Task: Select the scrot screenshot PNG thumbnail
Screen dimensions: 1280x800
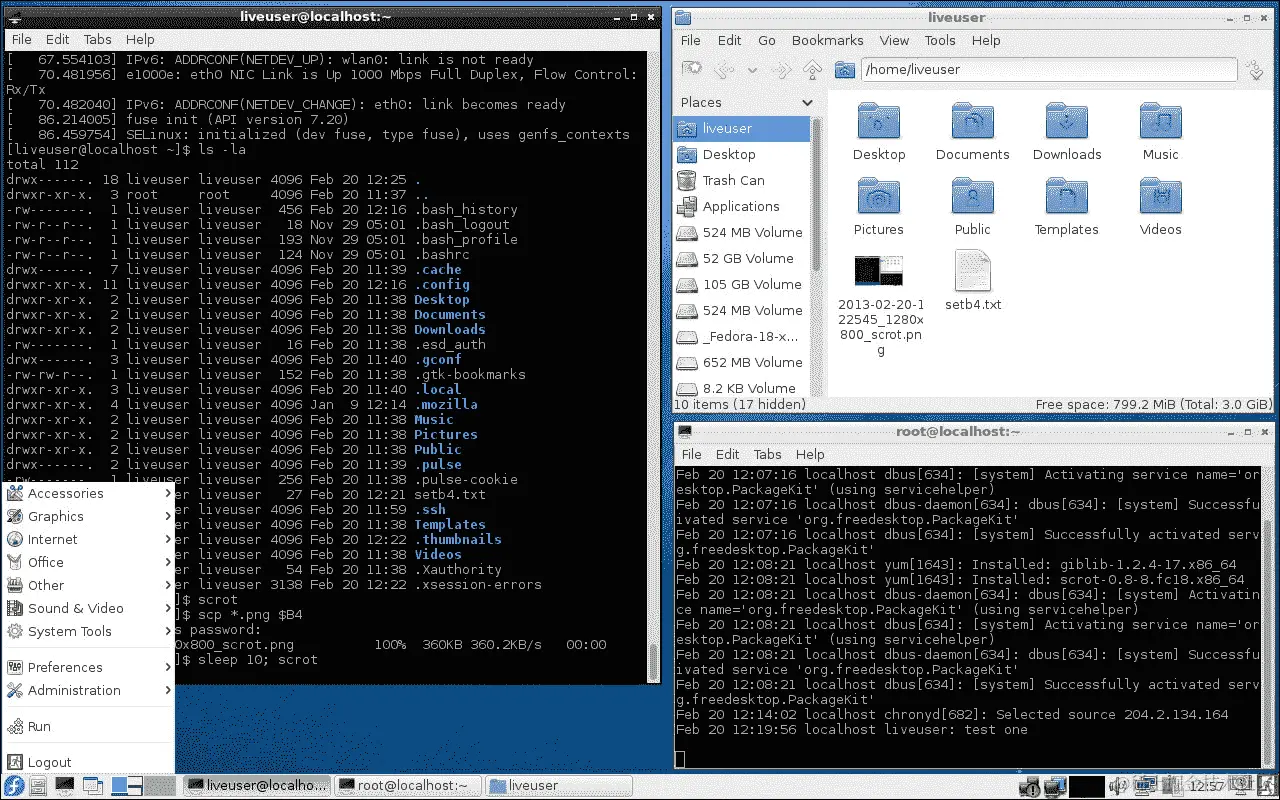Action: (879, 272)
